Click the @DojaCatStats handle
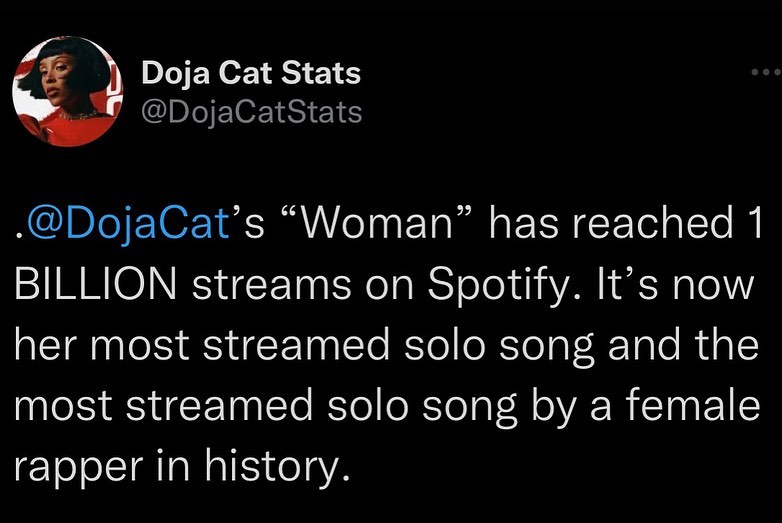Image resolution: width=782 pixels, height=523 pixels. click(x=251, y=110)
